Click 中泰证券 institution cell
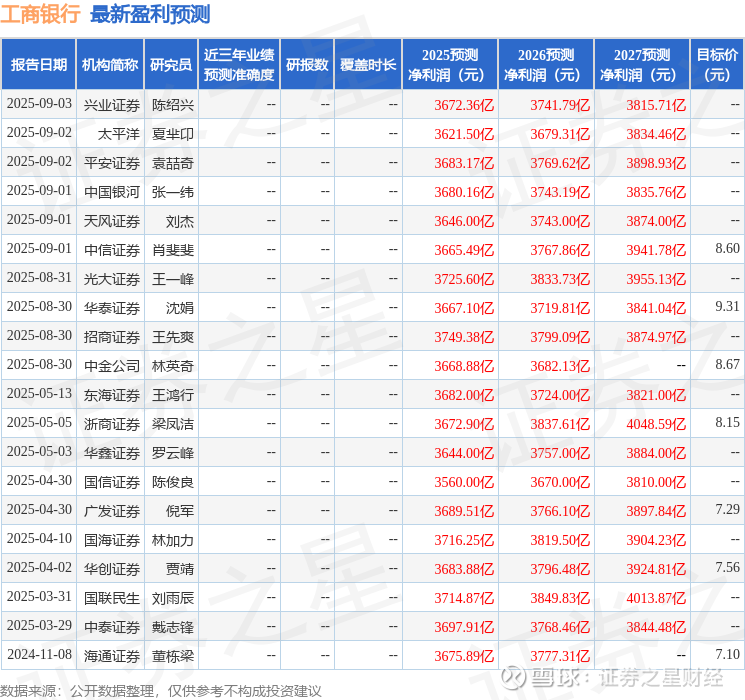 pos(112,627)
